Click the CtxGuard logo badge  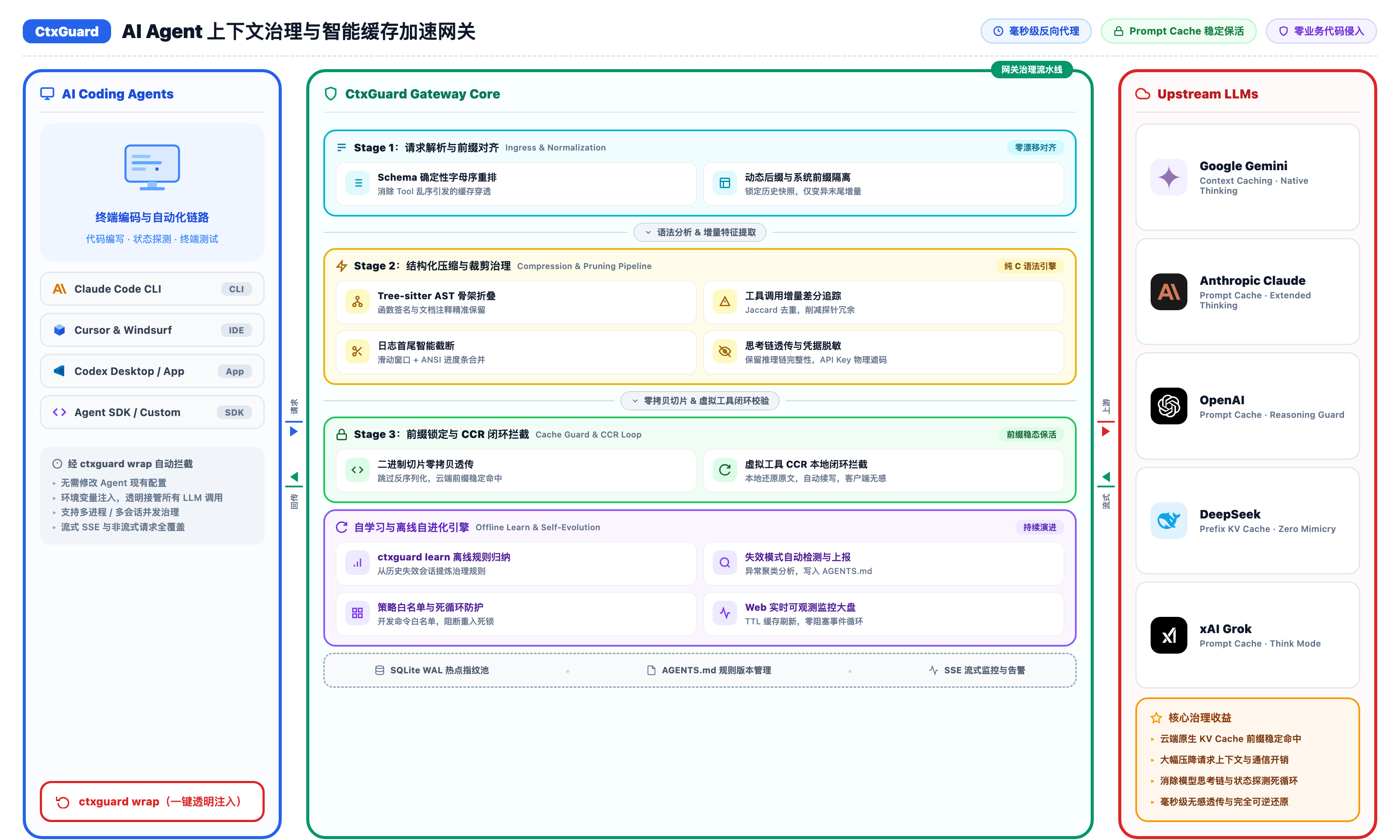click(67, 31)
